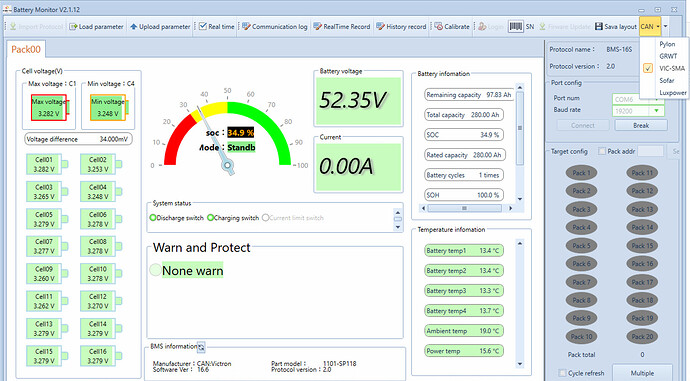Enable the Cycle refresh checkbox
Image resolution: width=690 pixels, height=381 pixels.
tap(562, 373)
